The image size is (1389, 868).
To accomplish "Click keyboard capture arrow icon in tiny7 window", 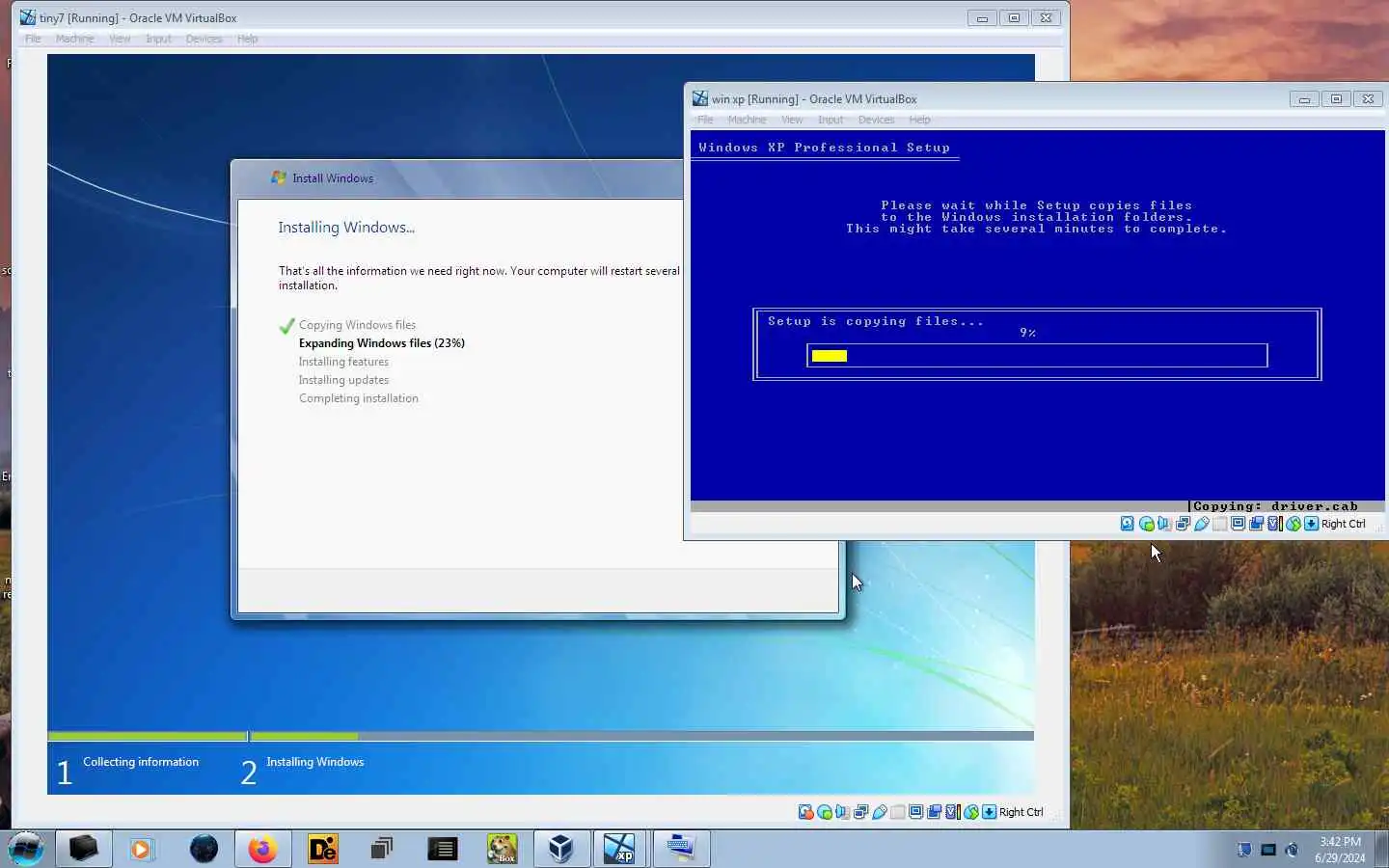I will pos(989,812).
